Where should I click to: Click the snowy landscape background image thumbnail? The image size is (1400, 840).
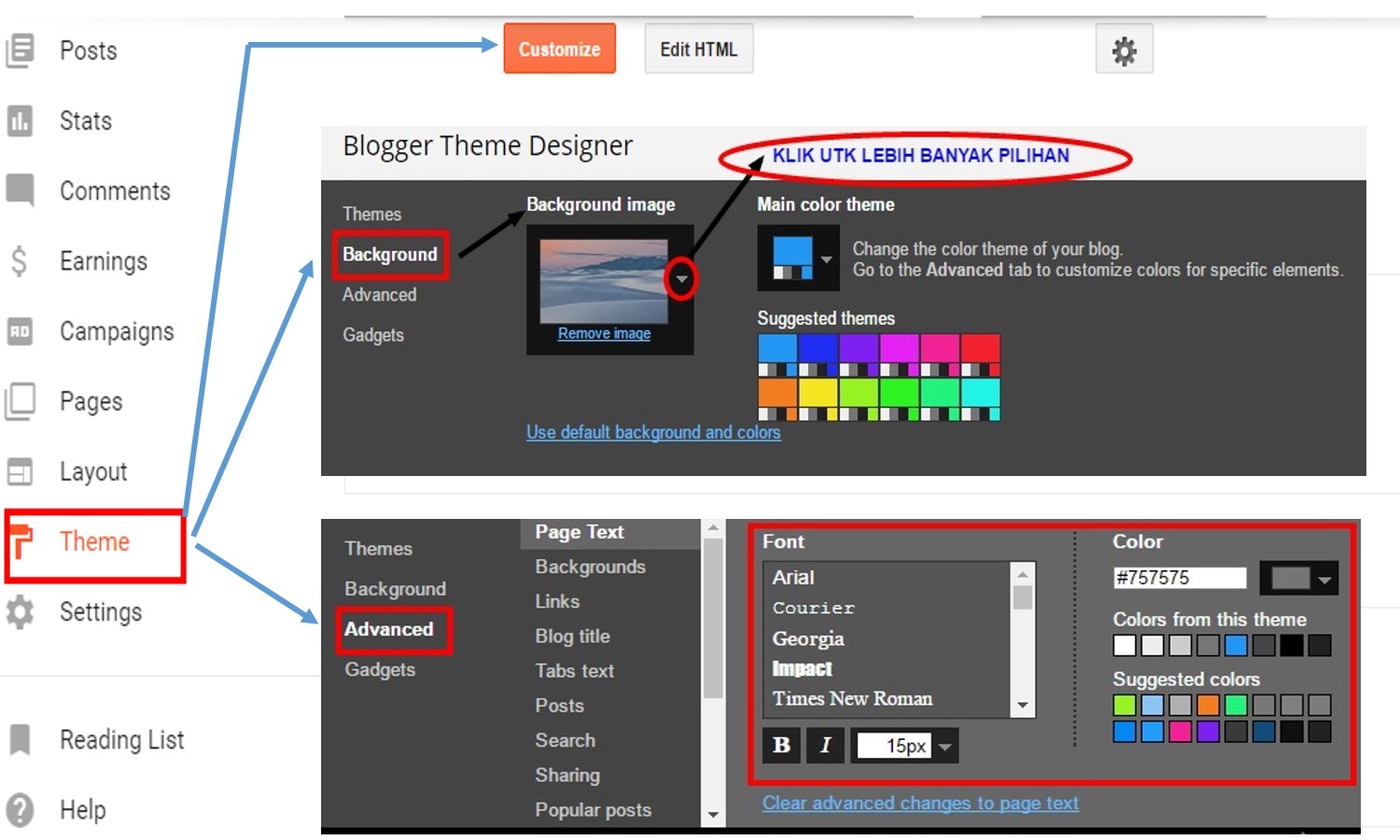tap(604, 281)
